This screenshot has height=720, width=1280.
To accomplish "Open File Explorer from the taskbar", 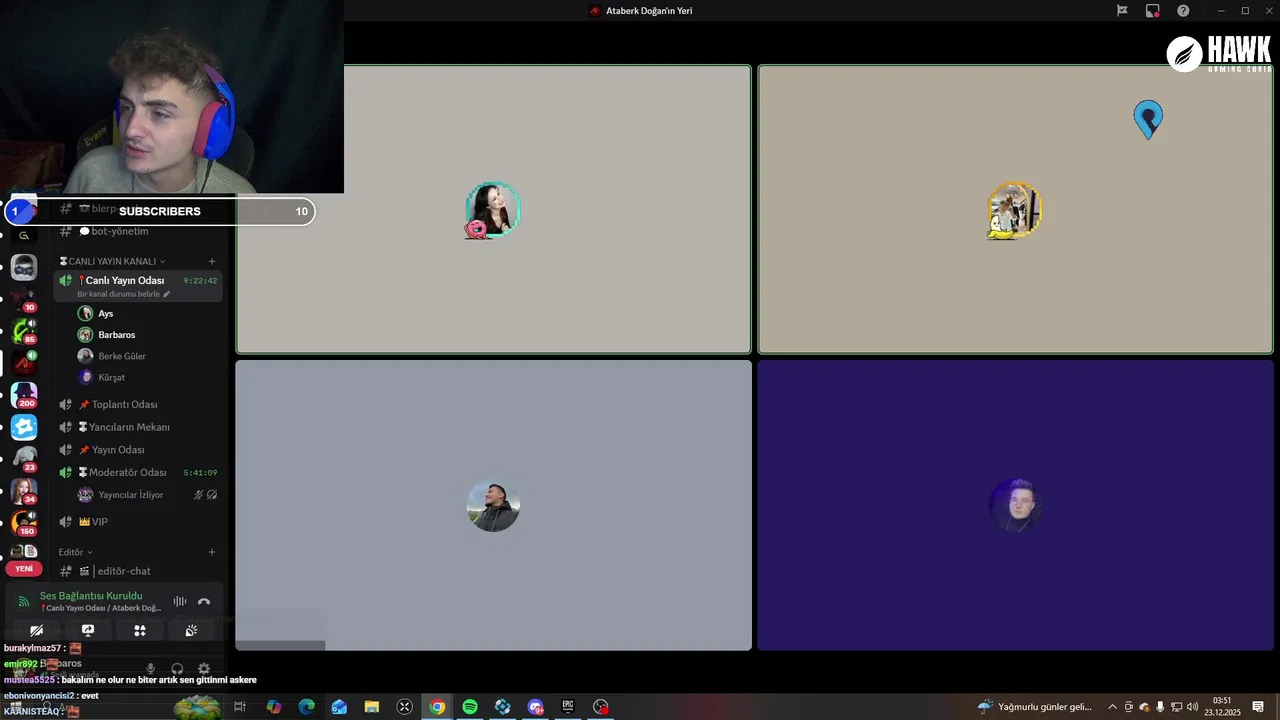I will coord(371,707).
